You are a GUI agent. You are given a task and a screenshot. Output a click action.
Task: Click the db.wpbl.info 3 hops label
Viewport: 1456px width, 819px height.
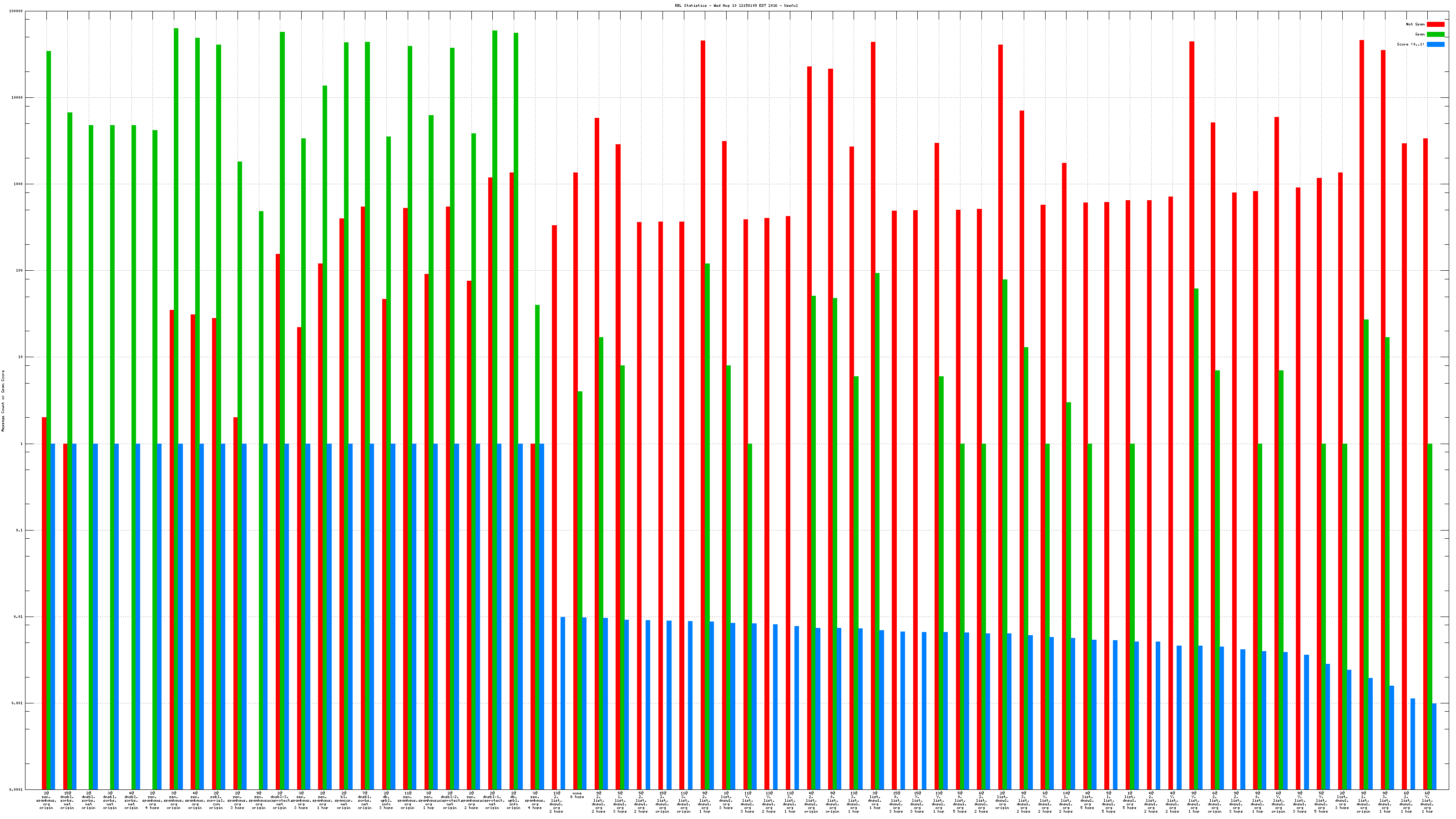[386, 800]
